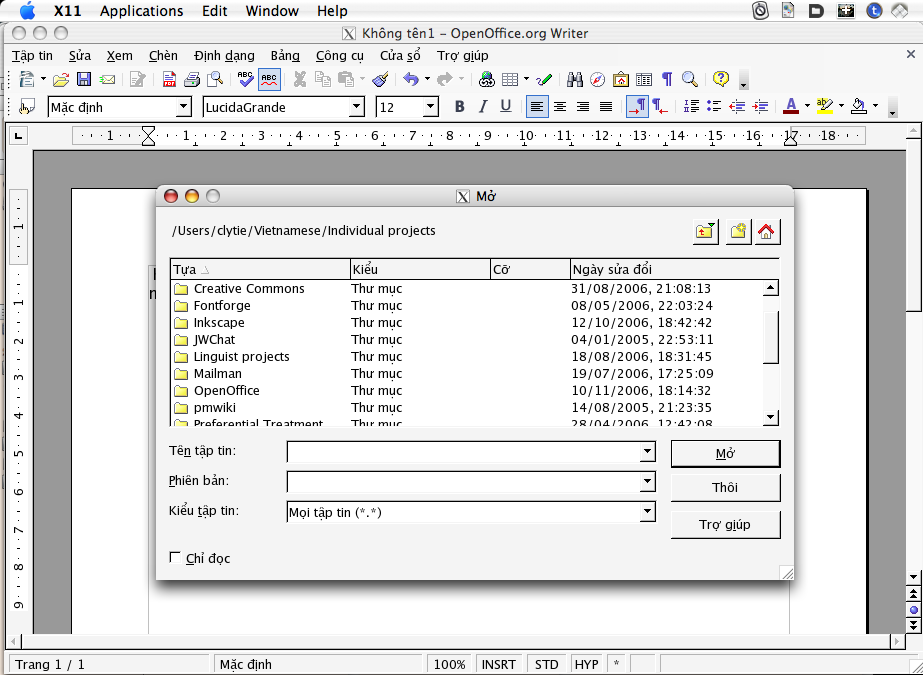
Task: Insert Hyperlink via toolbar icon
Action: (487, 79)
